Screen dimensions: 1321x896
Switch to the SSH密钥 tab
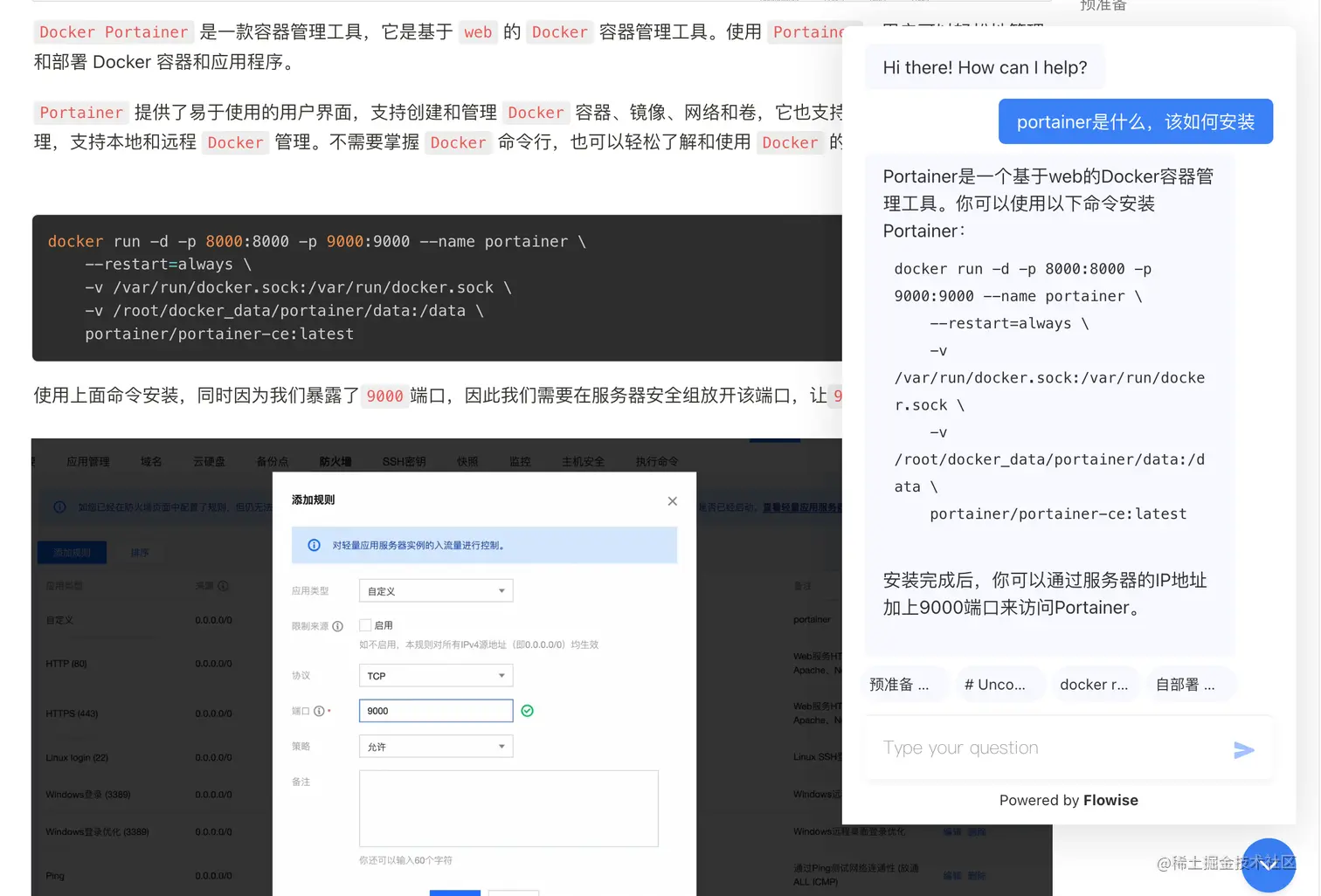click(403, 461)
